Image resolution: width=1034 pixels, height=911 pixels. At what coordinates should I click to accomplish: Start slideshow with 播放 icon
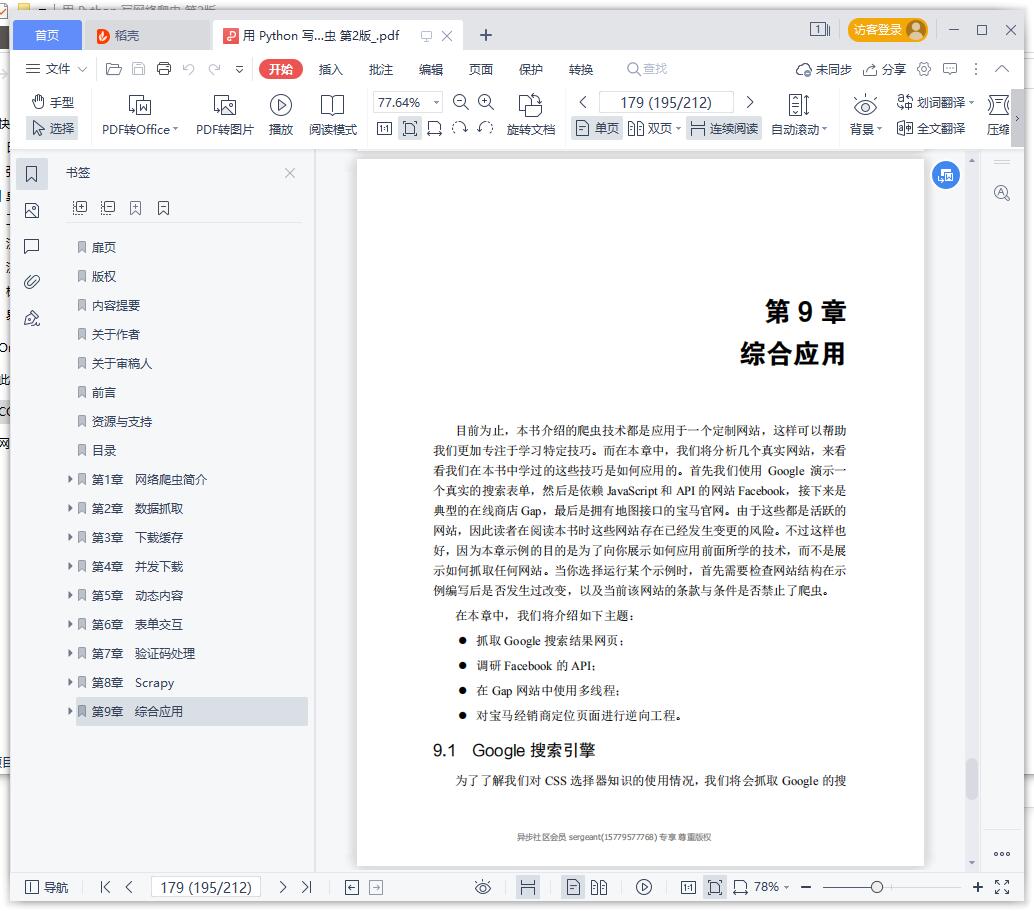coord(281,115)
